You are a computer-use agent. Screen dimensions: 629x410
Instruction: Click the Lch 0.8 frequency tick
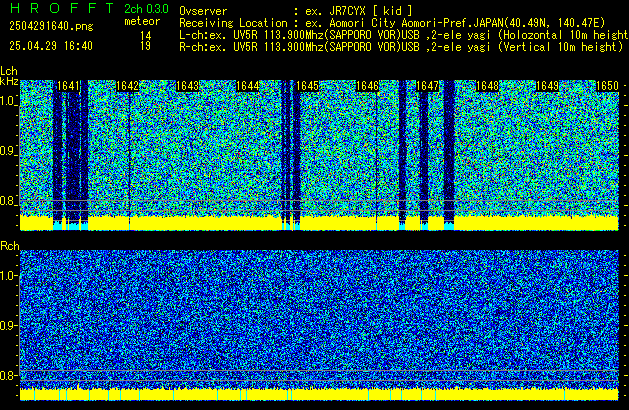8,201
